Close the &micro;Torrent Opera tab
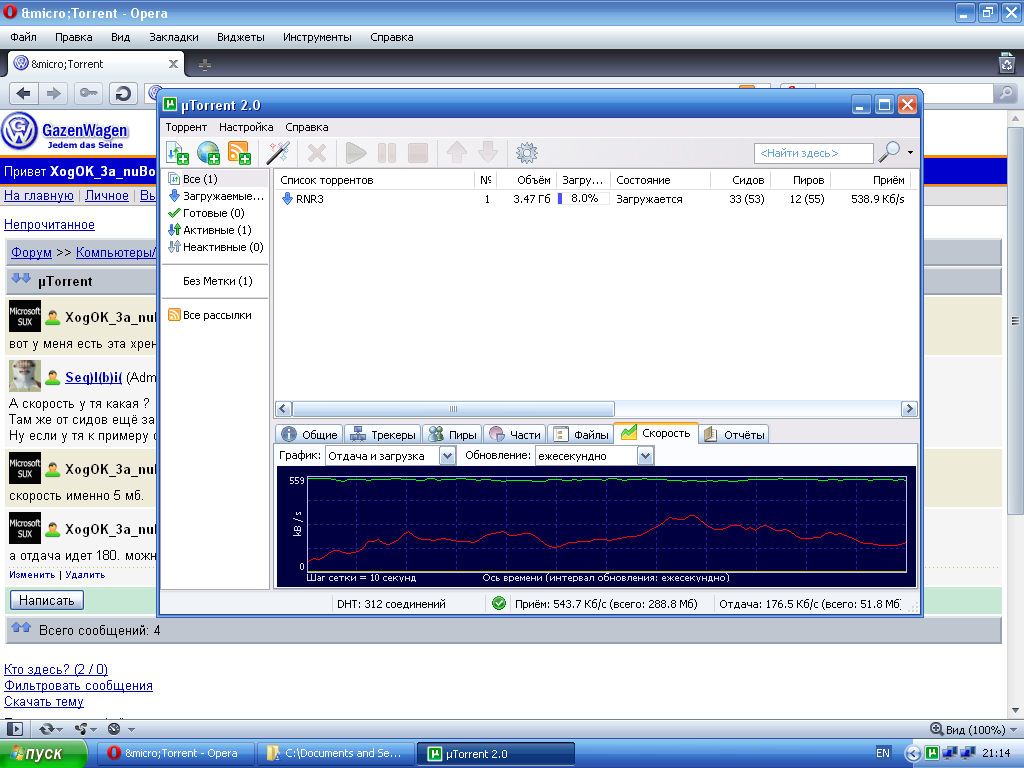1024x768 pixels. point(173,64)
